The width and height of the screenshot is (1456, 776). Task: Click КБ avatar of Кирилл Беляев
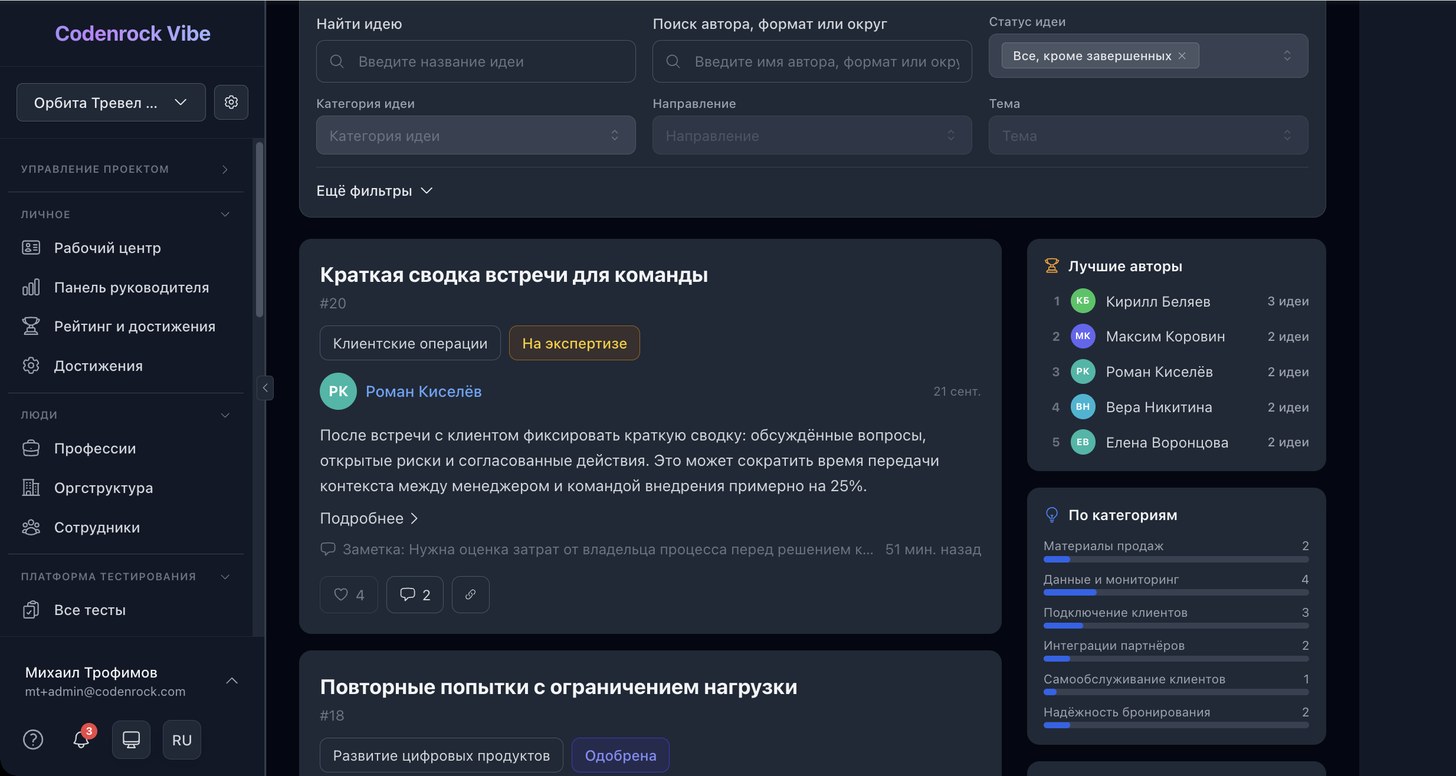[1083, 301]
